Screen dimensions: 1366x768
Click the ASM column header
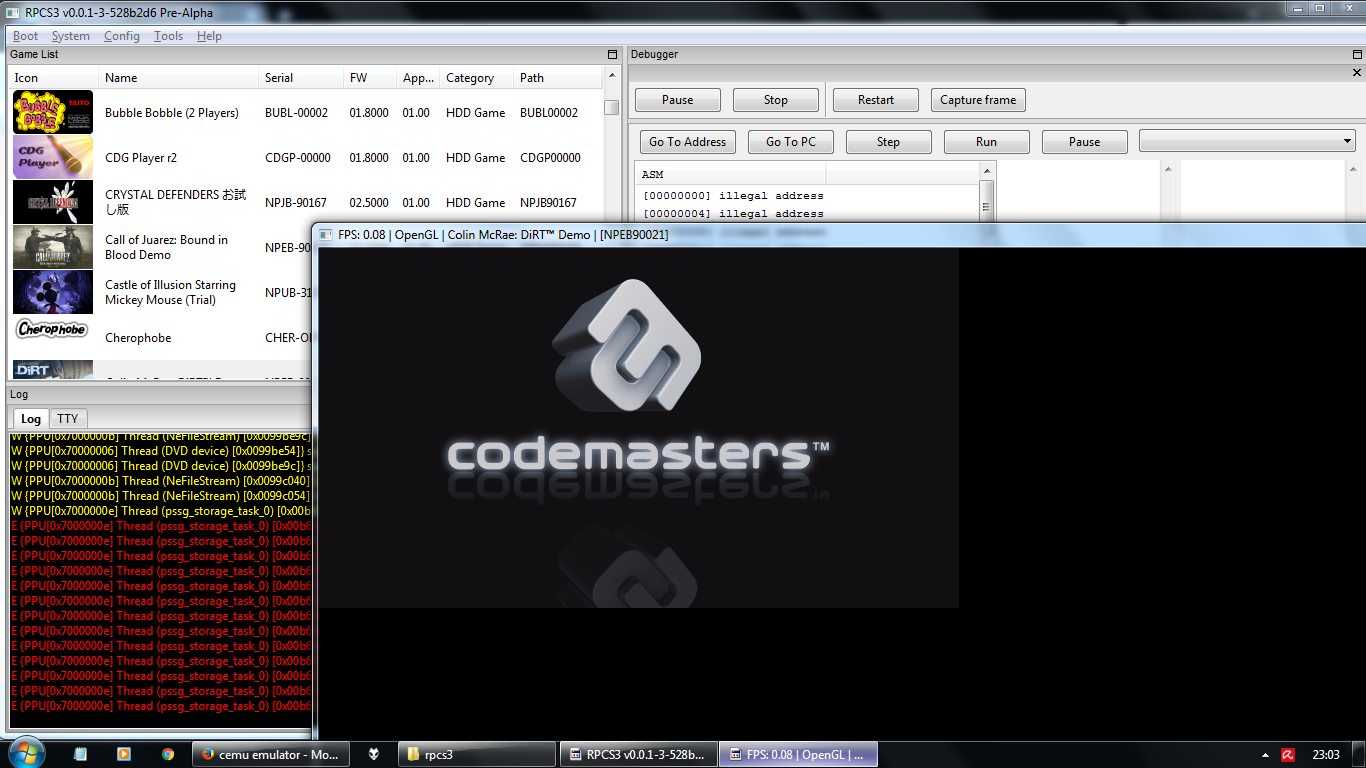point(731,175)
